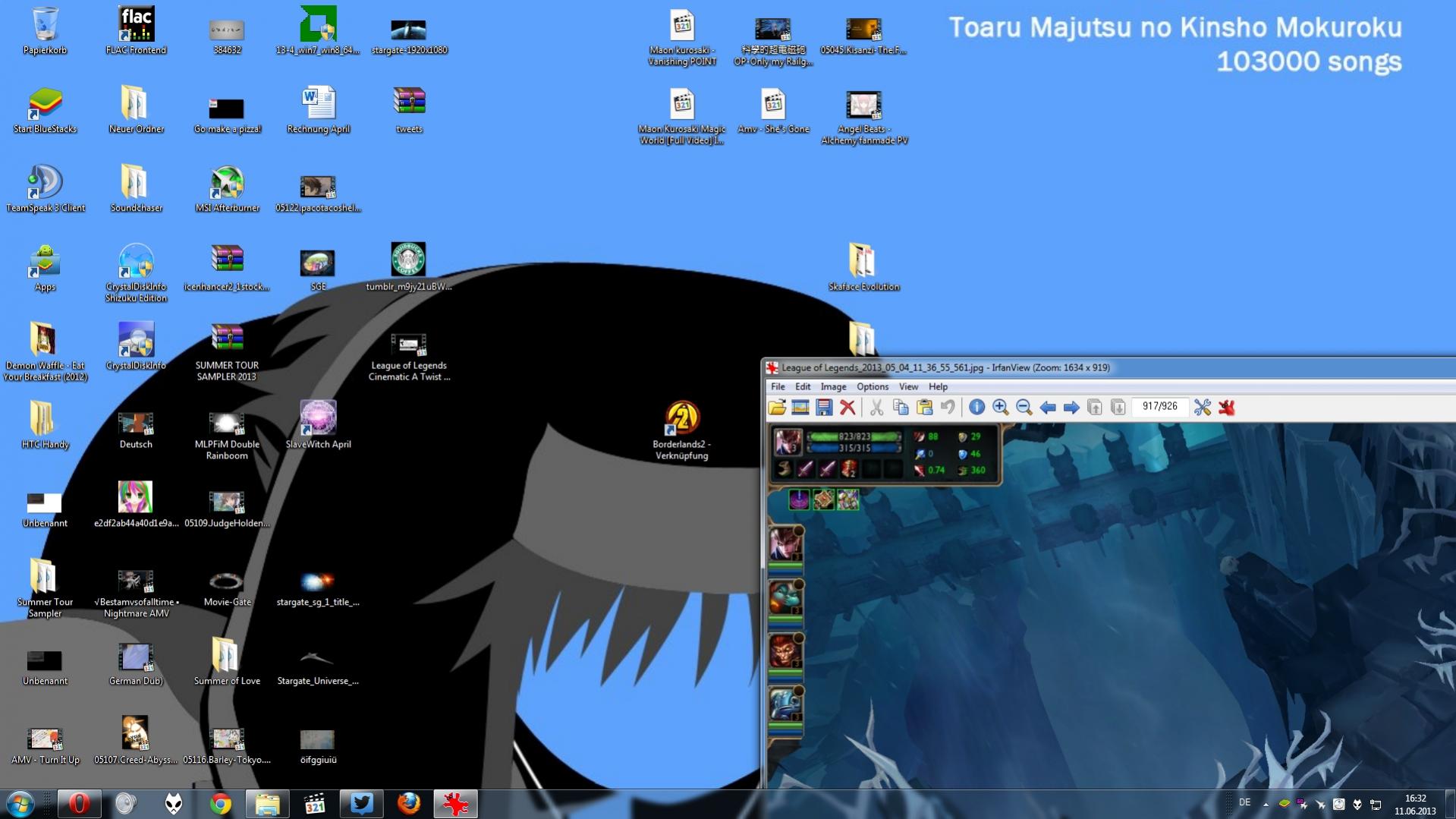Click the previous page icon in IrfanView

(x=1095, y=408)
